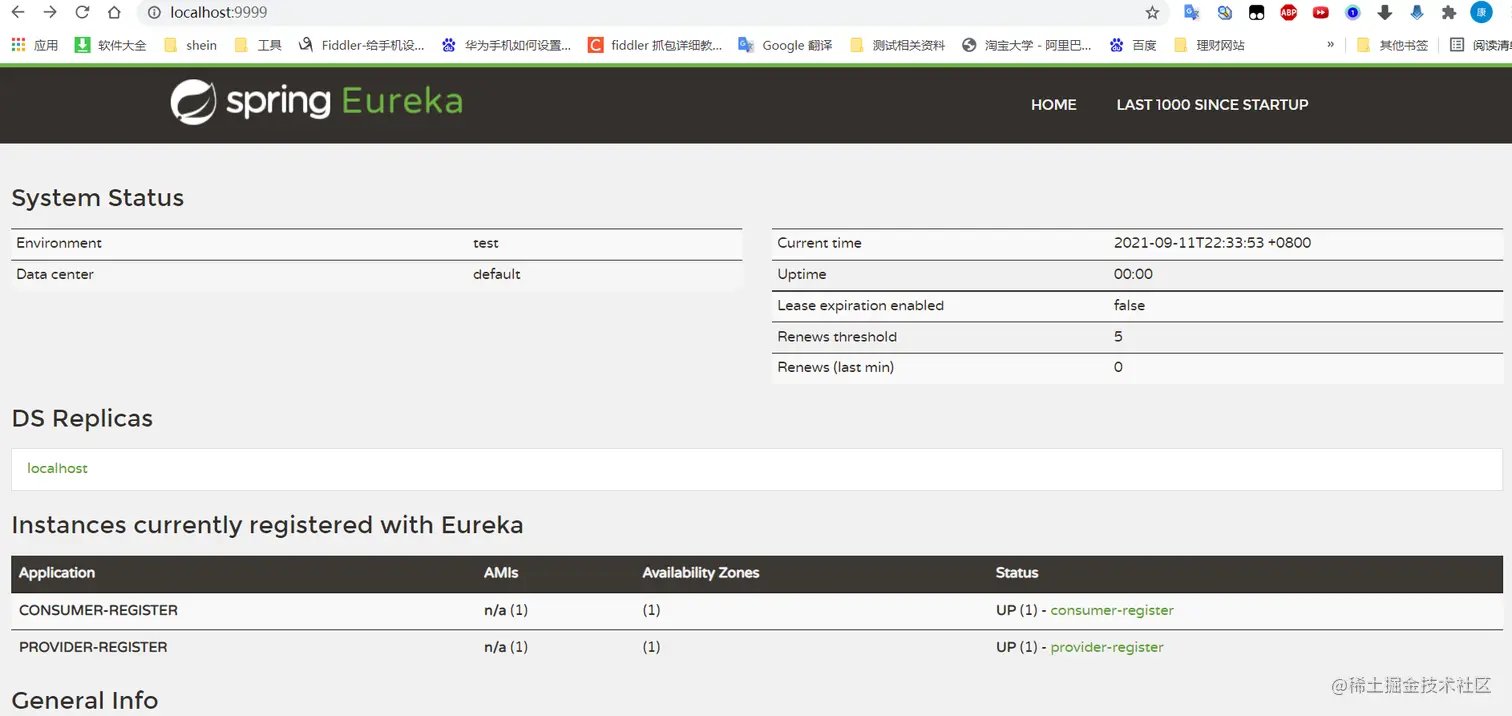This screenshot has width=1512, height=716.
Task: Open LAST 1000 SINCE STARTUP page
Action: click(x=1212, y=104)
